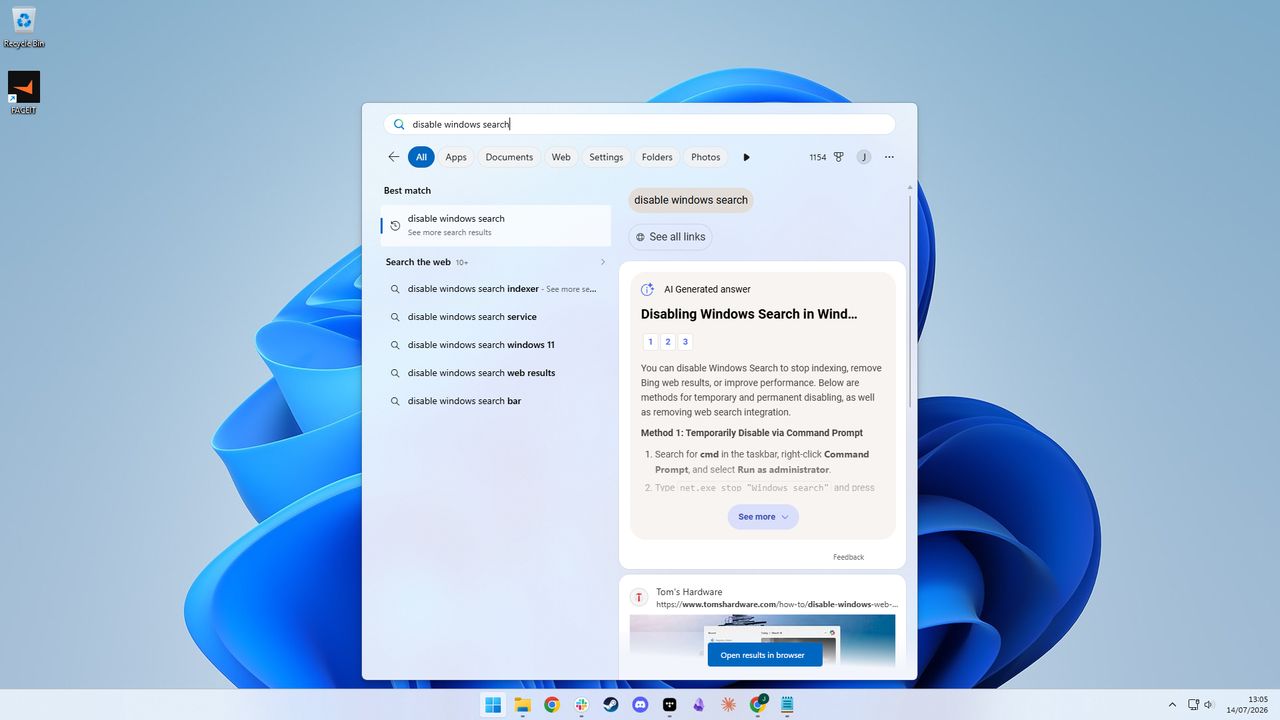Image resolution: width=1280 pixels, height=720 pixels.
Task: Switch to the Web filter tab
Action: pyautogui.click(x=561, y=157)
